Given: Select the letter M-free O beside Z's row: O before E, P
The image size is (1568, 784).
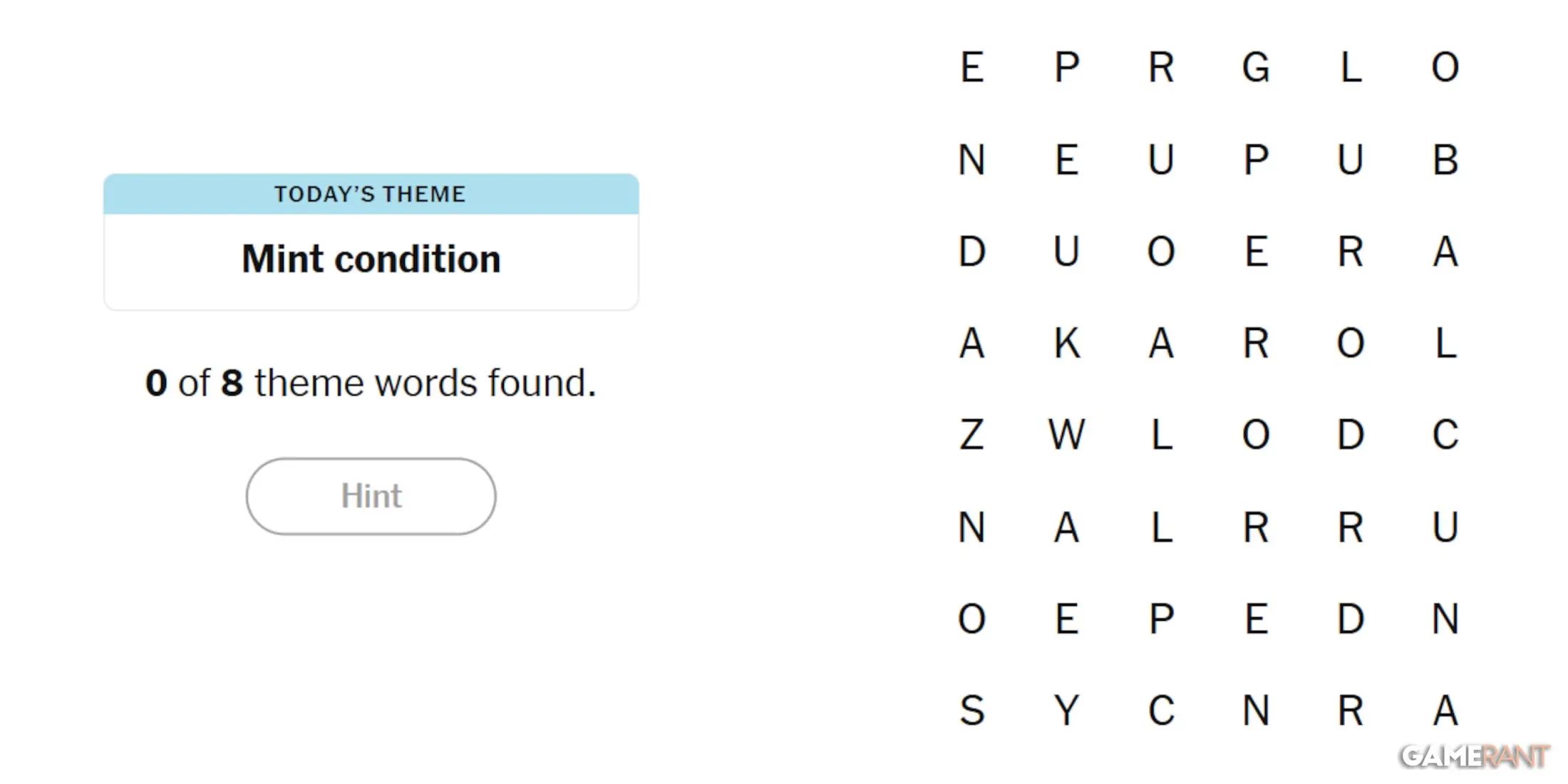Looking at the screenshot, I should (972, 619).
